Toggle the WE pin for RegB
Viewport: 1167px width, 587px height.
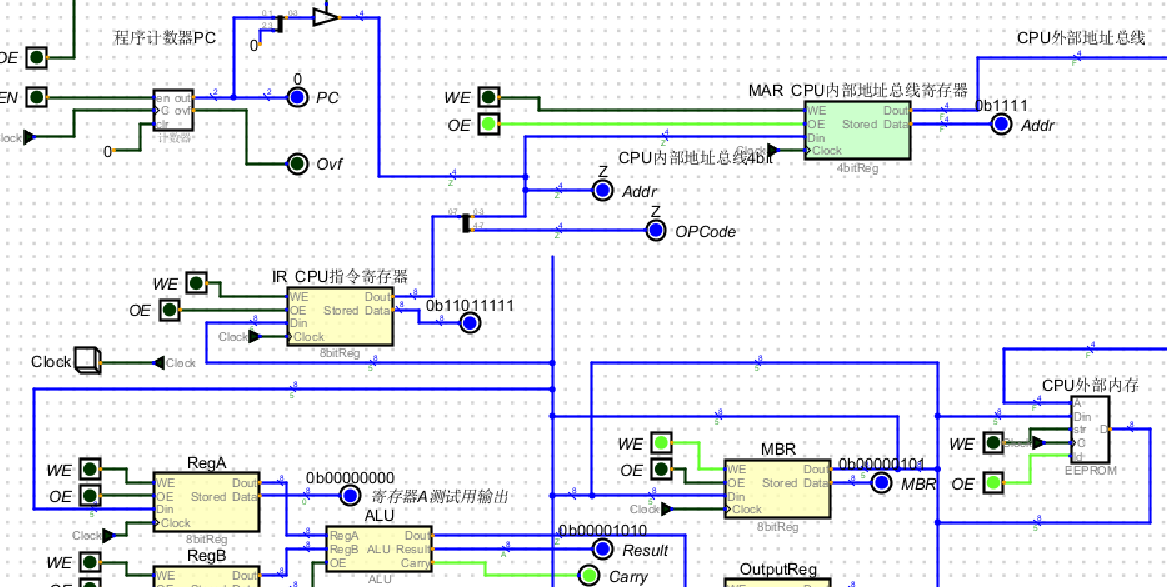[89, 562]
